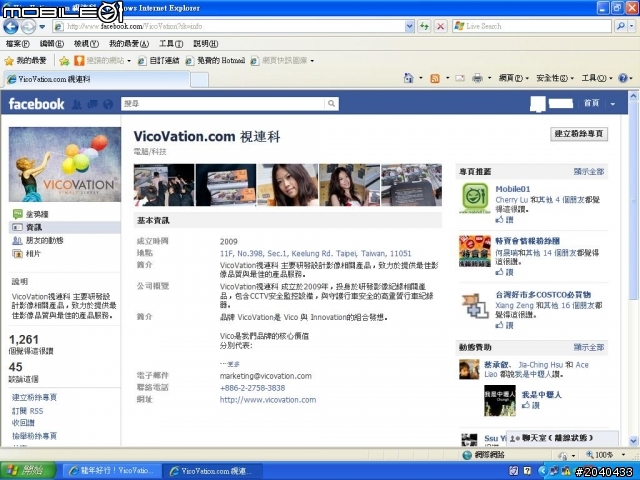Open the 相片 photos icon in the sidebar
The width and height of the screenshot is (640, 480).
pyautogui.click(x=18, y=253)
